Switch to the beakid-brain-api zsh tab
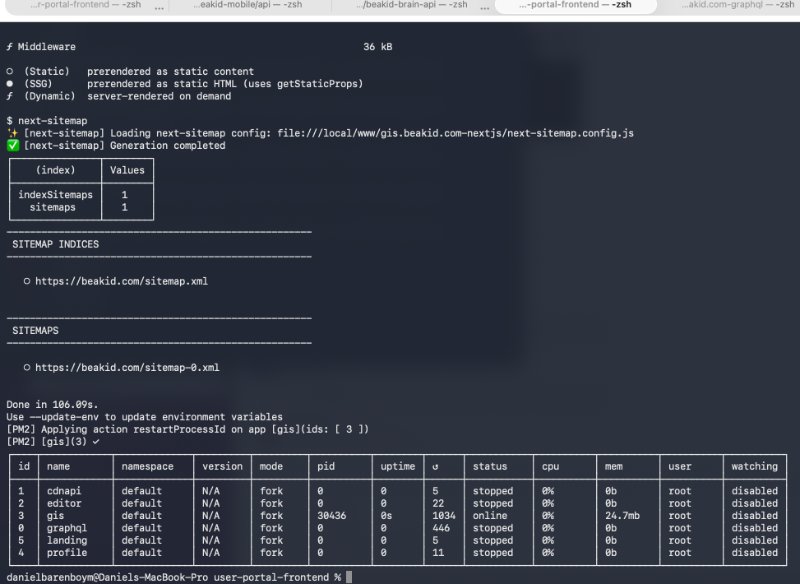The image size is (800, 584). [x=412, y=5]
